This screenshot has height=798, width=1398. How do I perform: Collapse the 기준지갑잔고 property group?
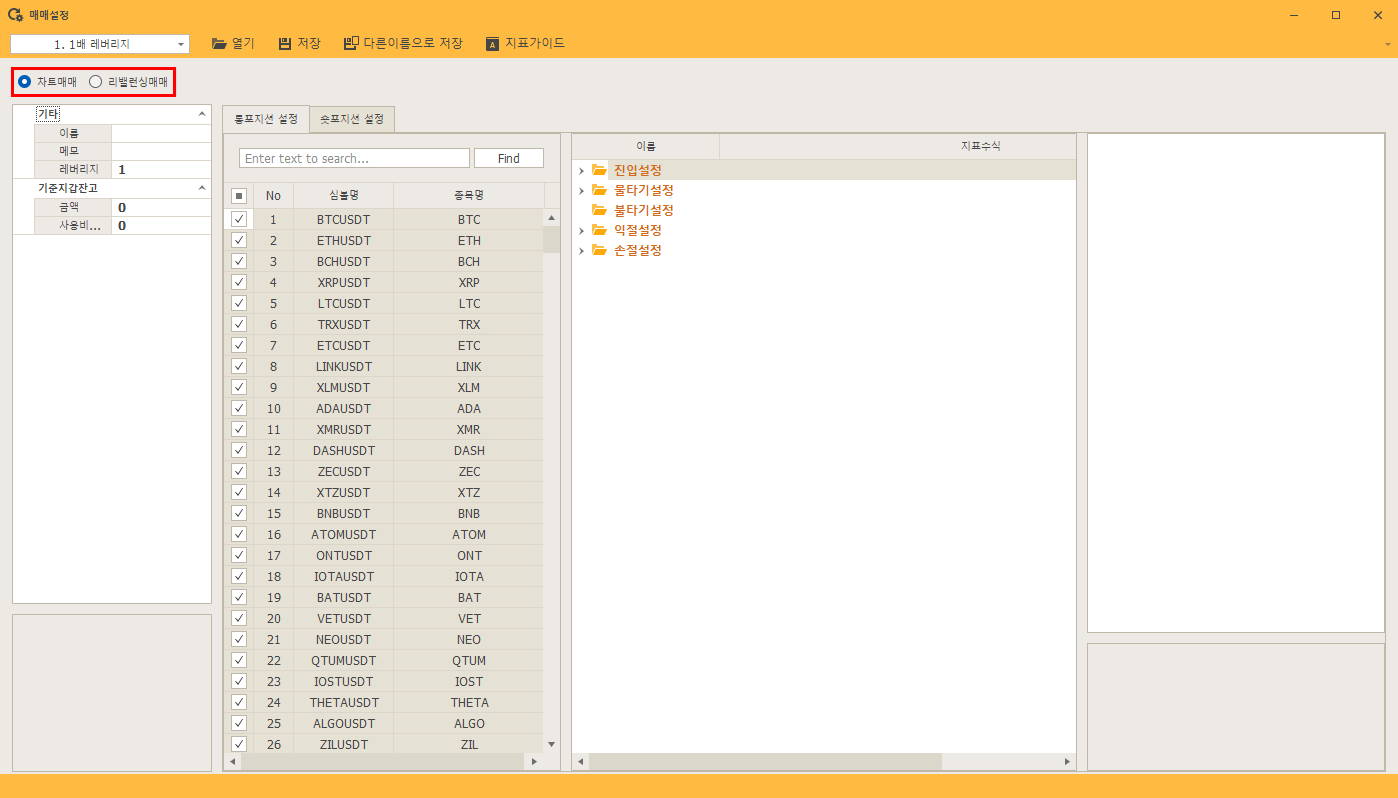tap(202, 188)
